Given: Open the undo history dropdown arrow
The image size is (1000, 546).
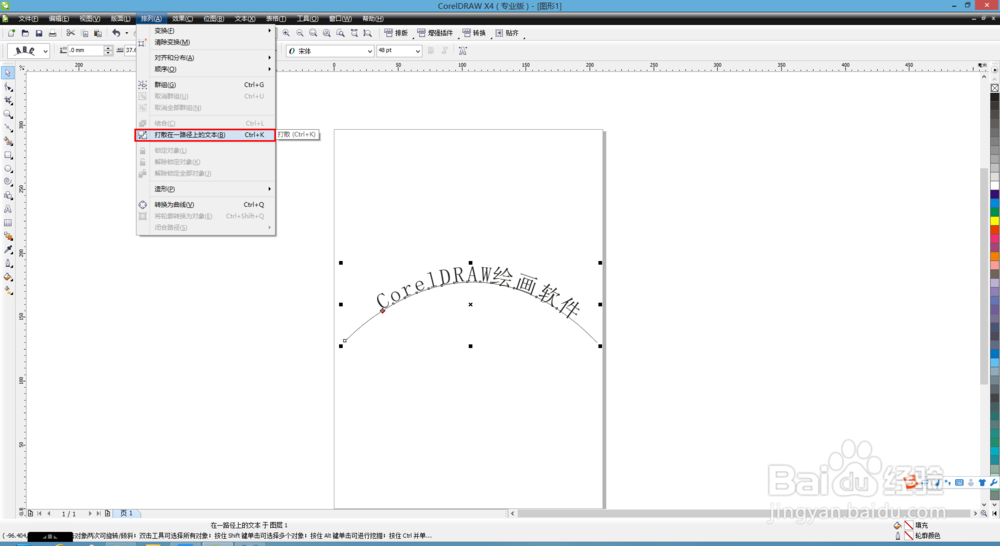Looking at the screenshot, I should click(x=126, y=33).
